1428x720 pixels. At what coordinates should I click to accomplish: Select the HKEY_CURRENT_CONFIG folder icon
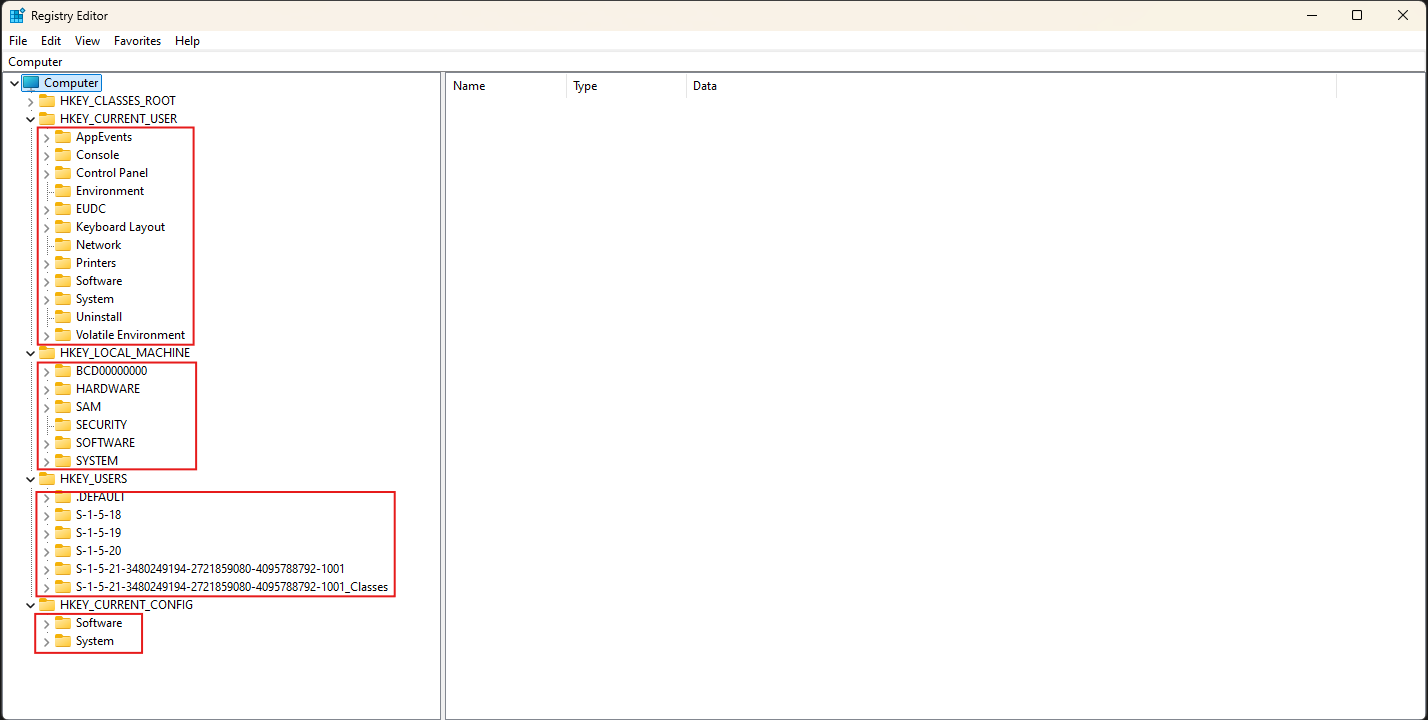click(x=47, y=605)
